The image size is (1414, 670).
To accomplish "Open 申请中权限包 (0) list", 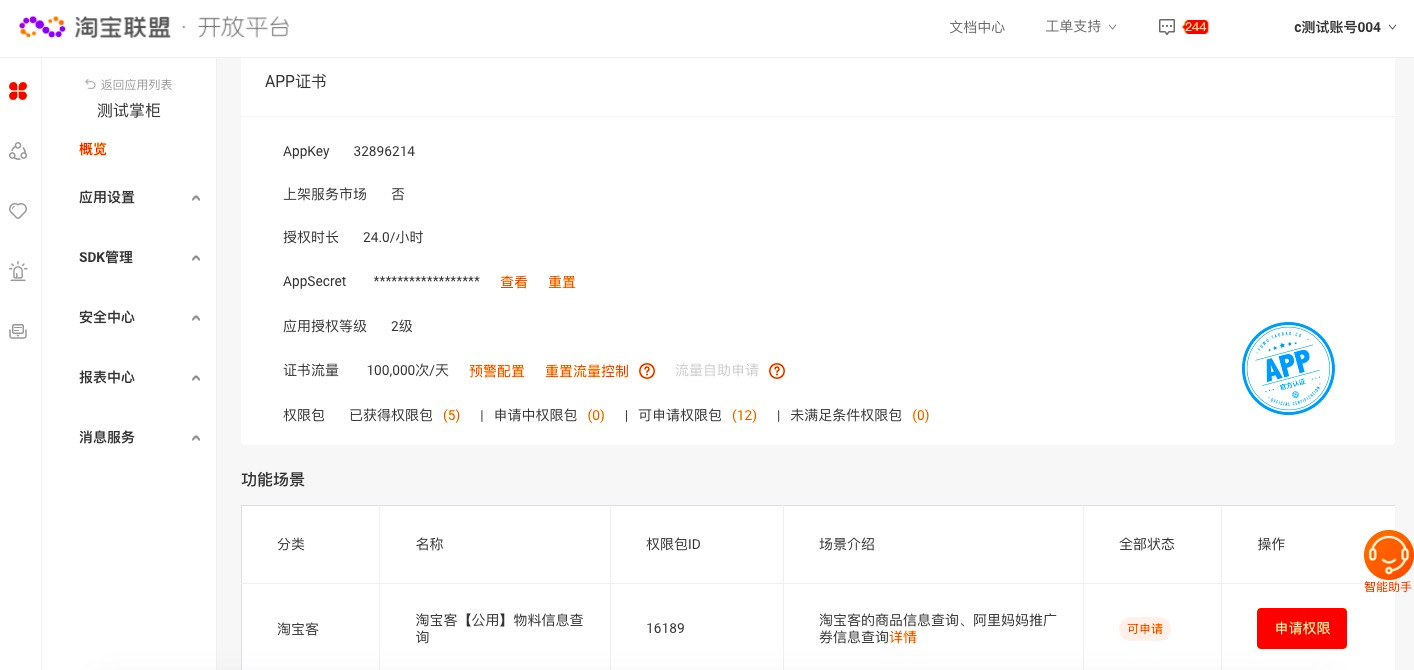I will click(x=550, y=415).
